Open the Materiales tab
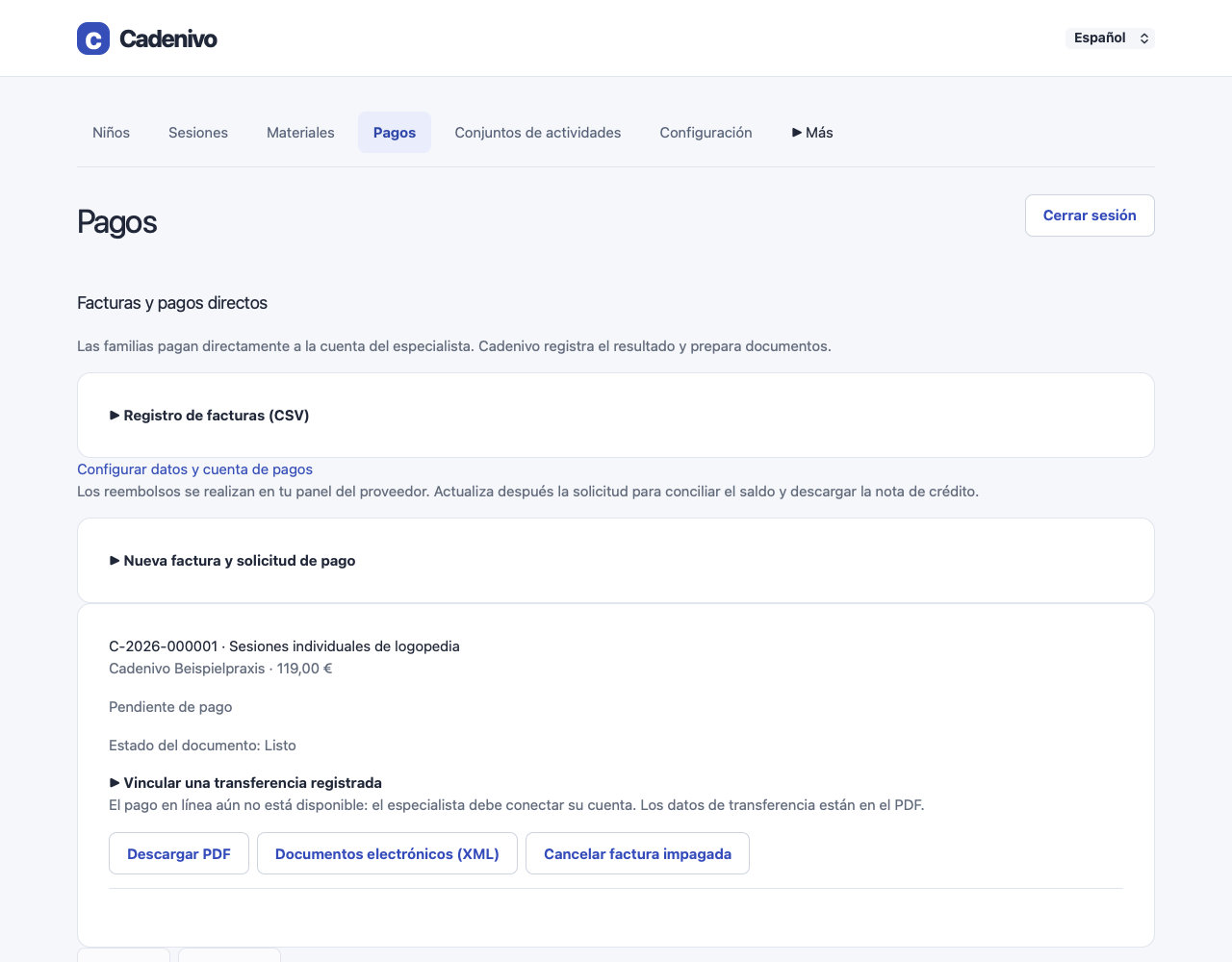 tap(300, 133)
